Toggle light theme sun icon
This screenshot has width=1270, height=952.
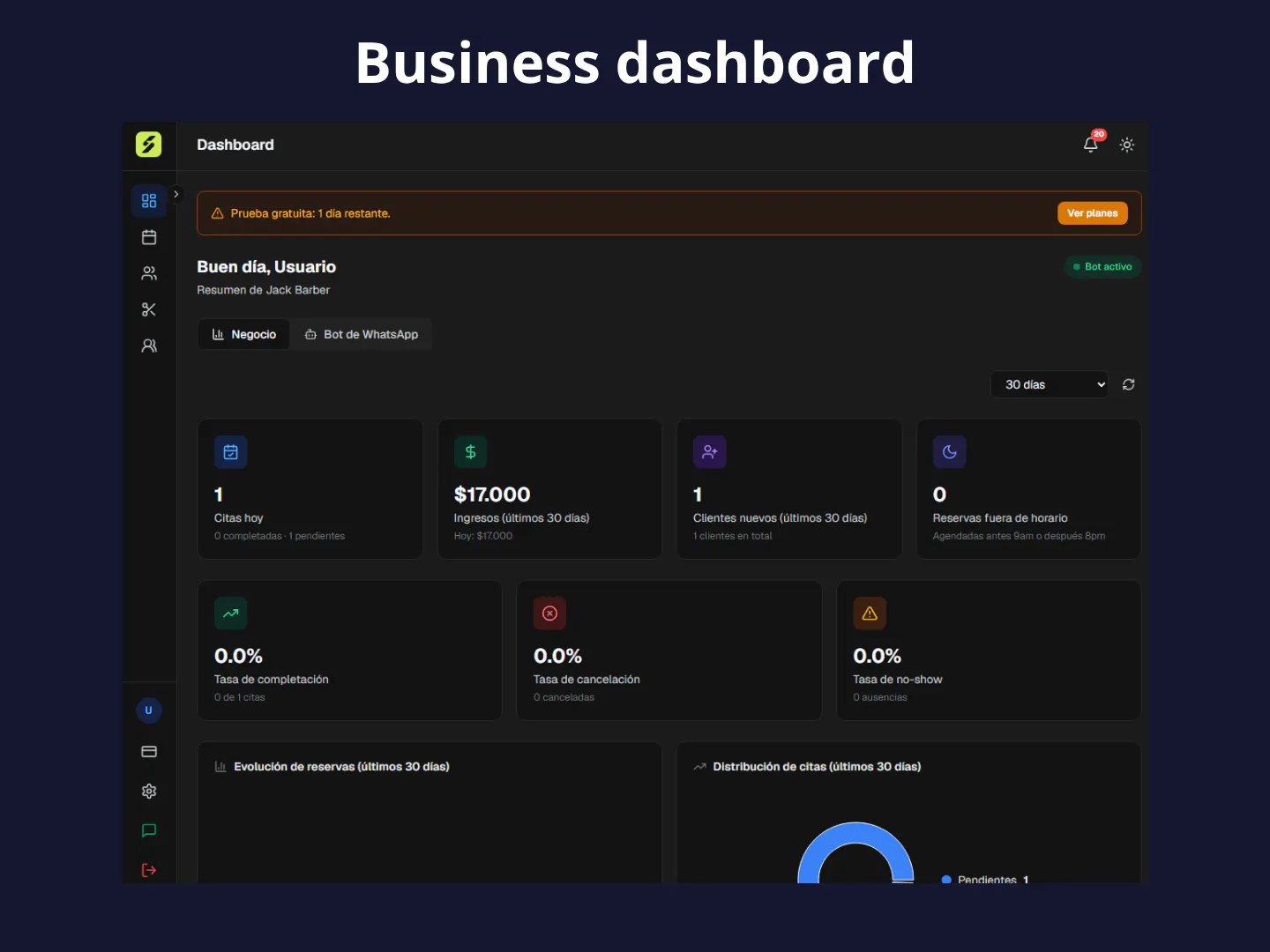(x=1127, y=145)
